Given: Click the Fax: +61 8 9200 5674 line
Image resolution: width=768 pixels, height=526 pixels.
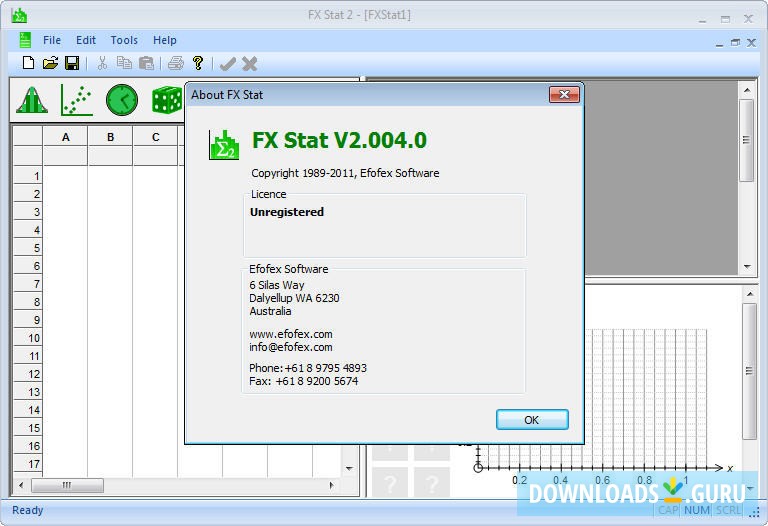Looking at the screenshot, I should point(303,381).
